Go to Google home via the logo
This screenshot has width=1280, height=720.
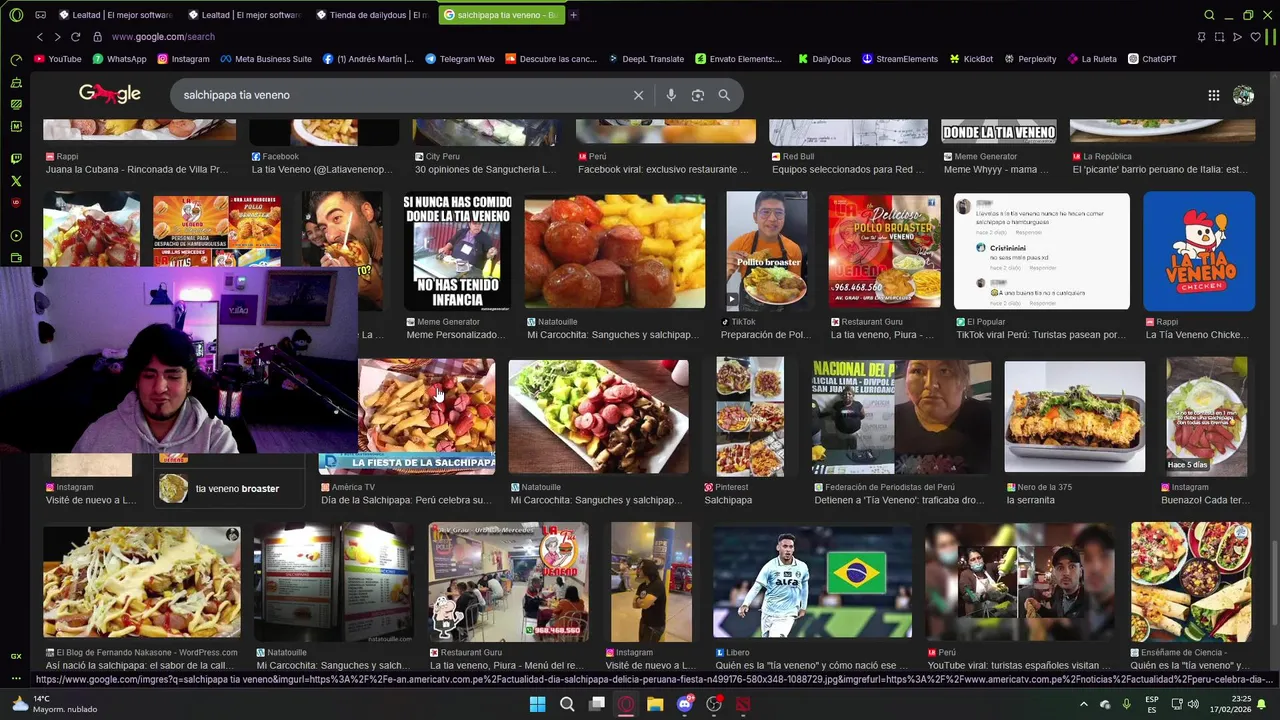110,94
